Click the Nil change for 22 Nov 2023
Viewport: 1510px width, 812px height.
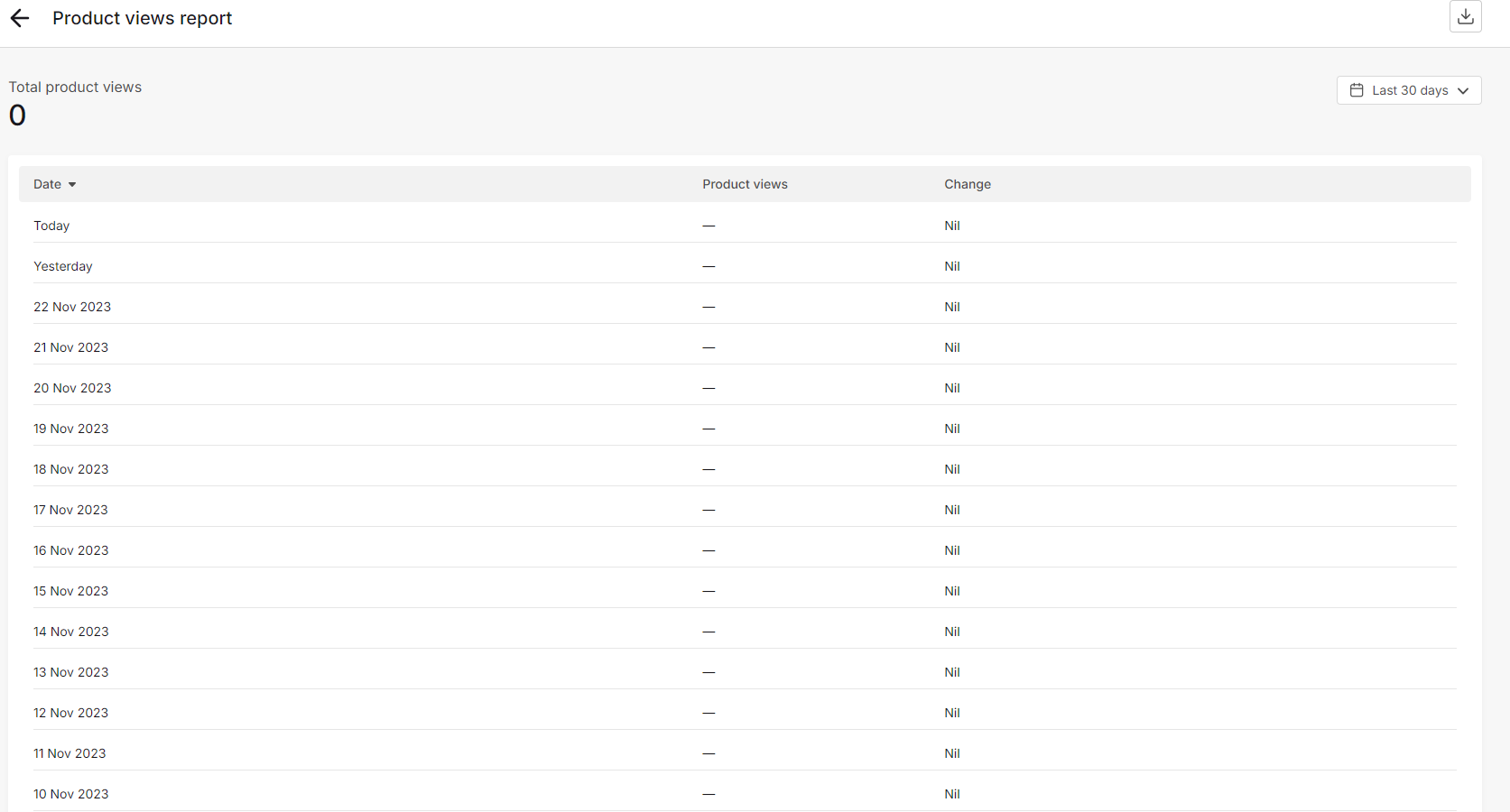click(x=952, y=307)
